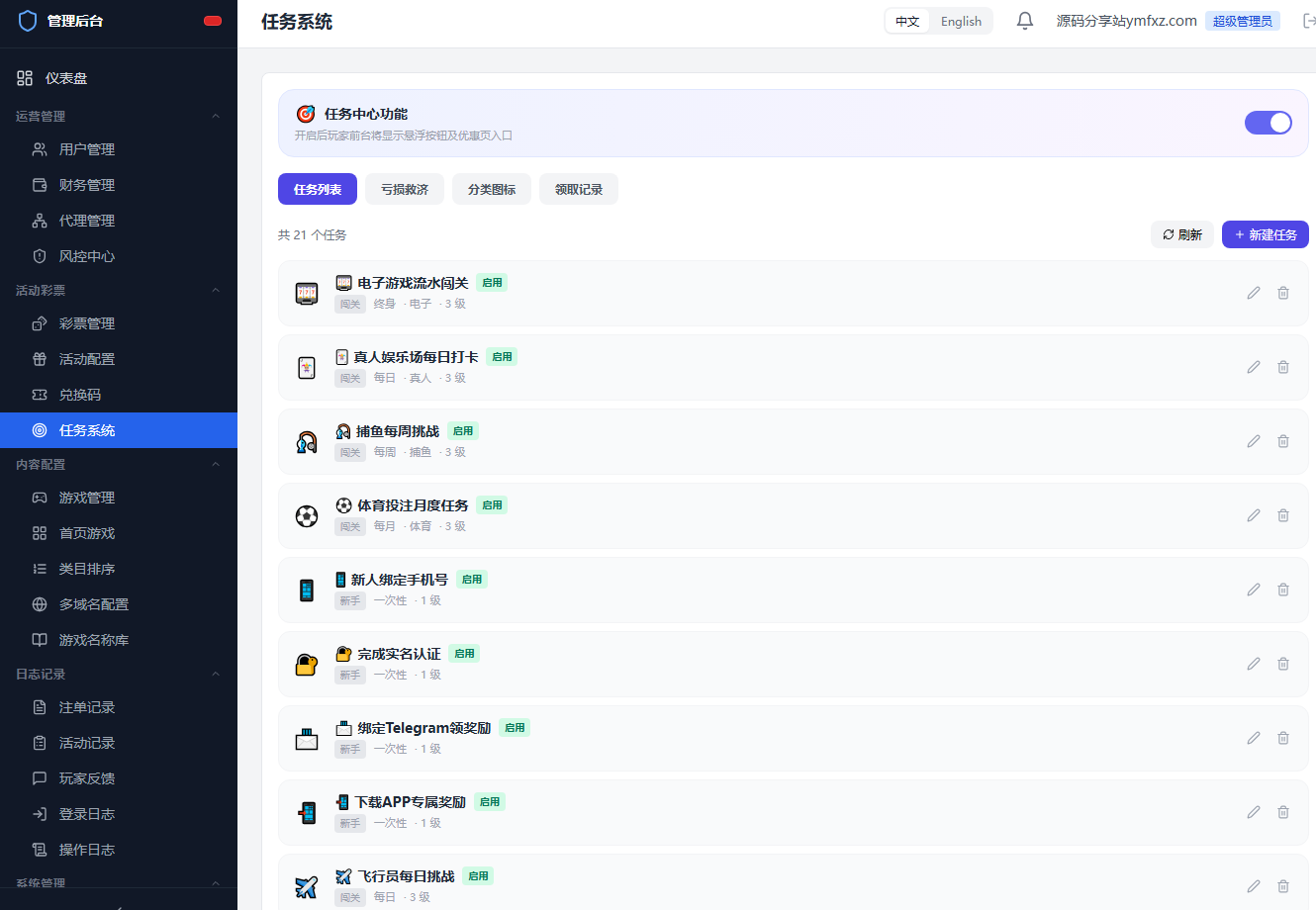Click the 飞行员每日挑战 airplane thumbnail
Screen dimensions: 1316x910
click(x=307, y=886)
